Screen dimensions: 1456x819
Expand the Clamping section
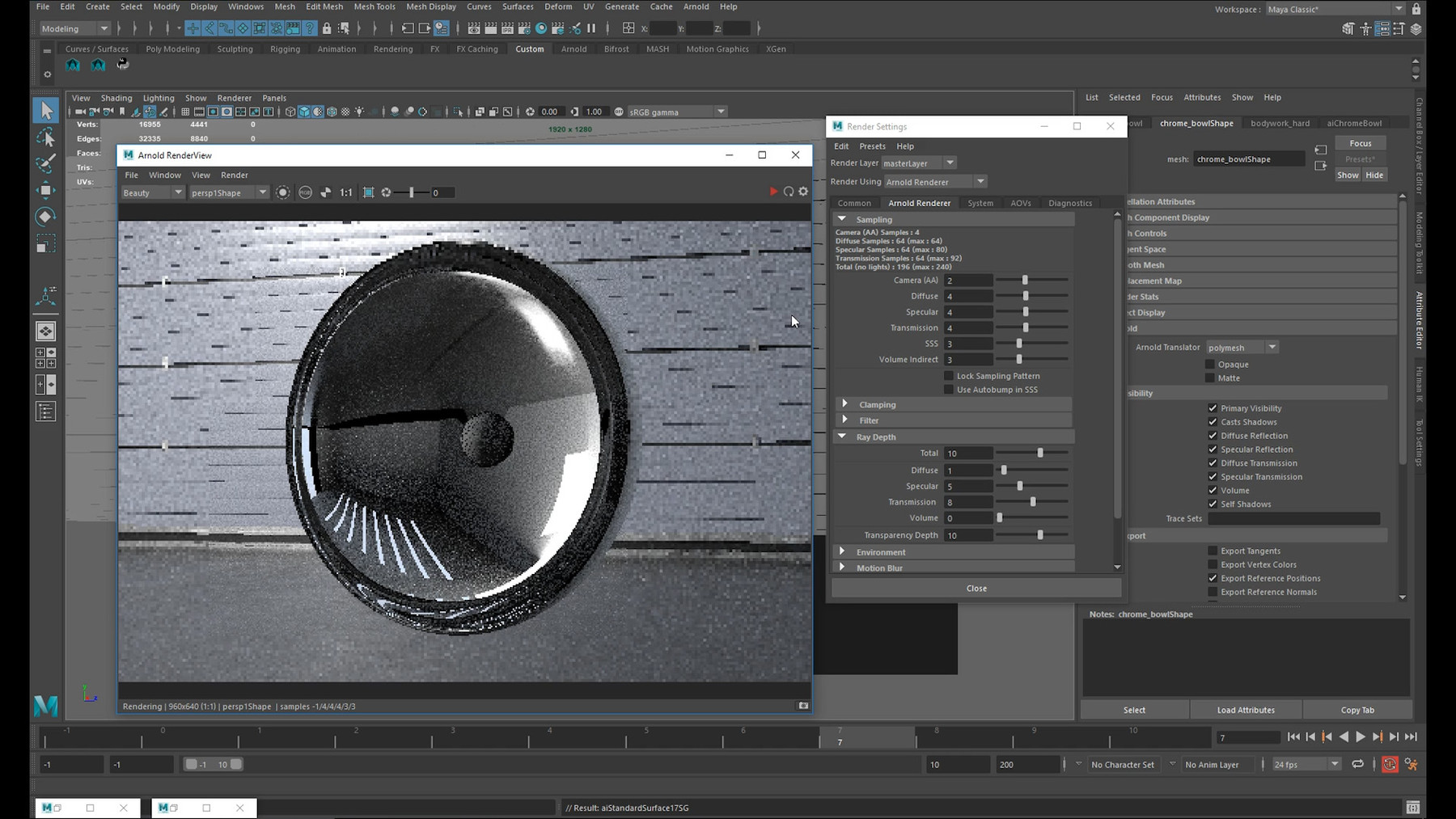[845, 403]
